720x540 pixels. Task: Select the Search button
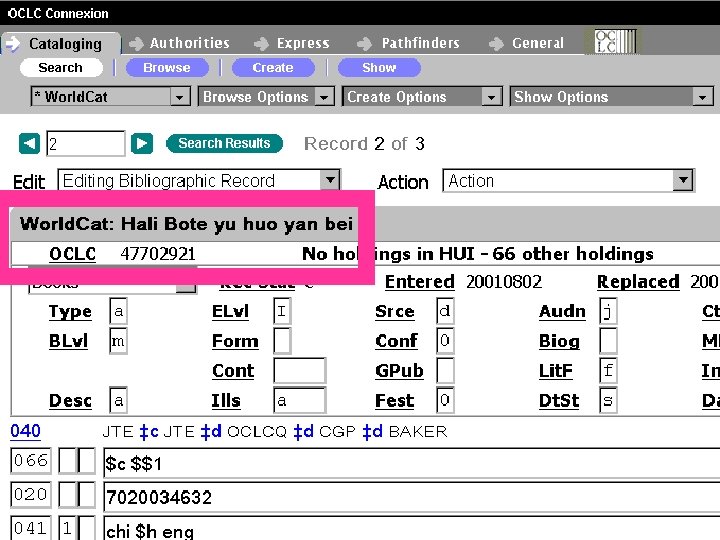(61, 68)
